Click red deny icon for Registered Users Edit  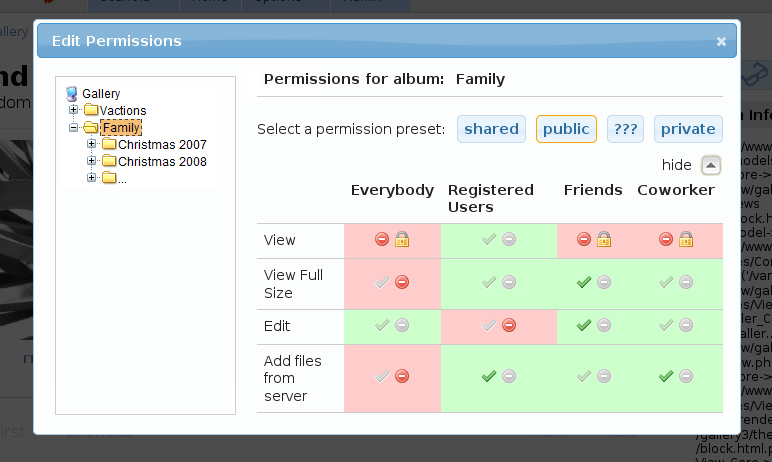coord(509,326)
